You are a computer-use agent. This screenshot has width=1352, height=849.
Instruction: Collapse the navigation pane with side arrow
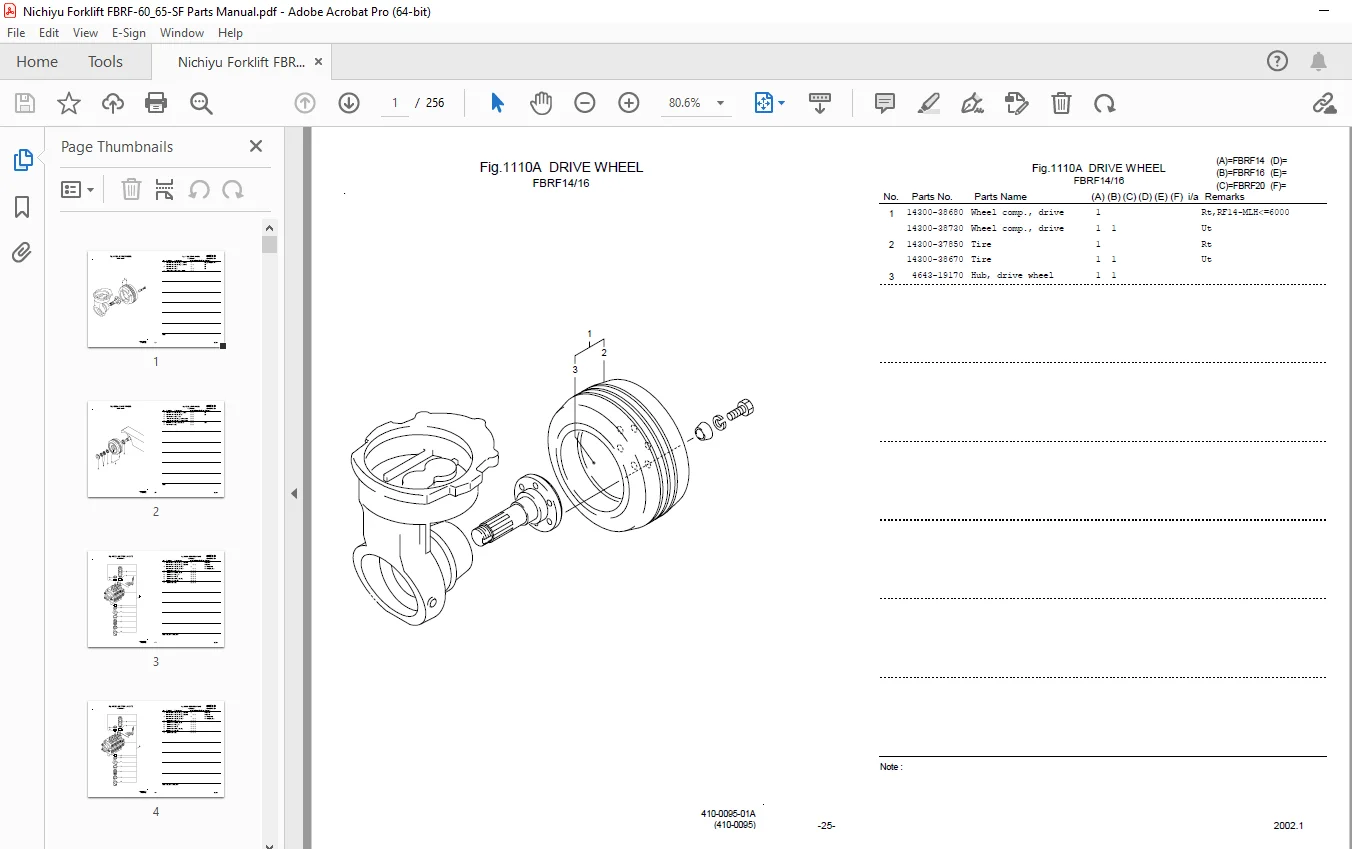[294, 493]
